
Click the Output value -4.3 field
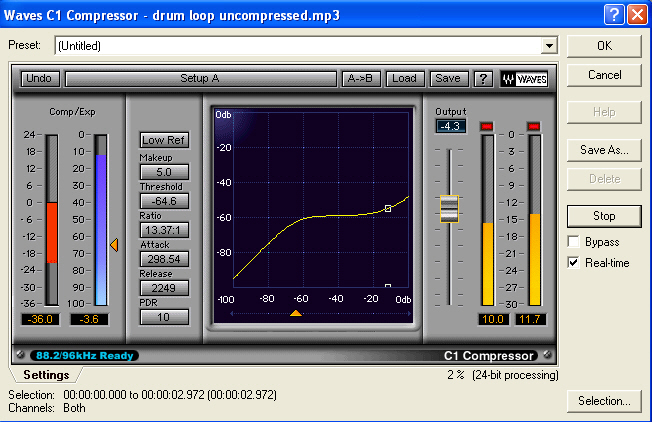click(451, 126)
